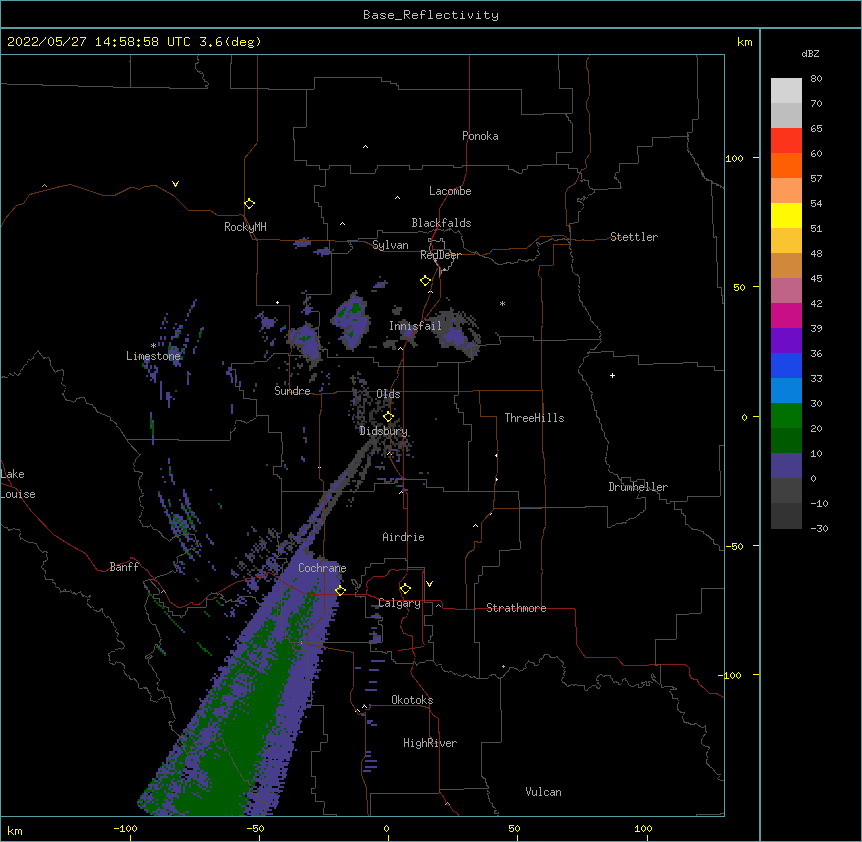The height and width of the screenshot is (842, 862).
Task: Select the Olds label
Action: pyautogui.click(x=388, y=394)
